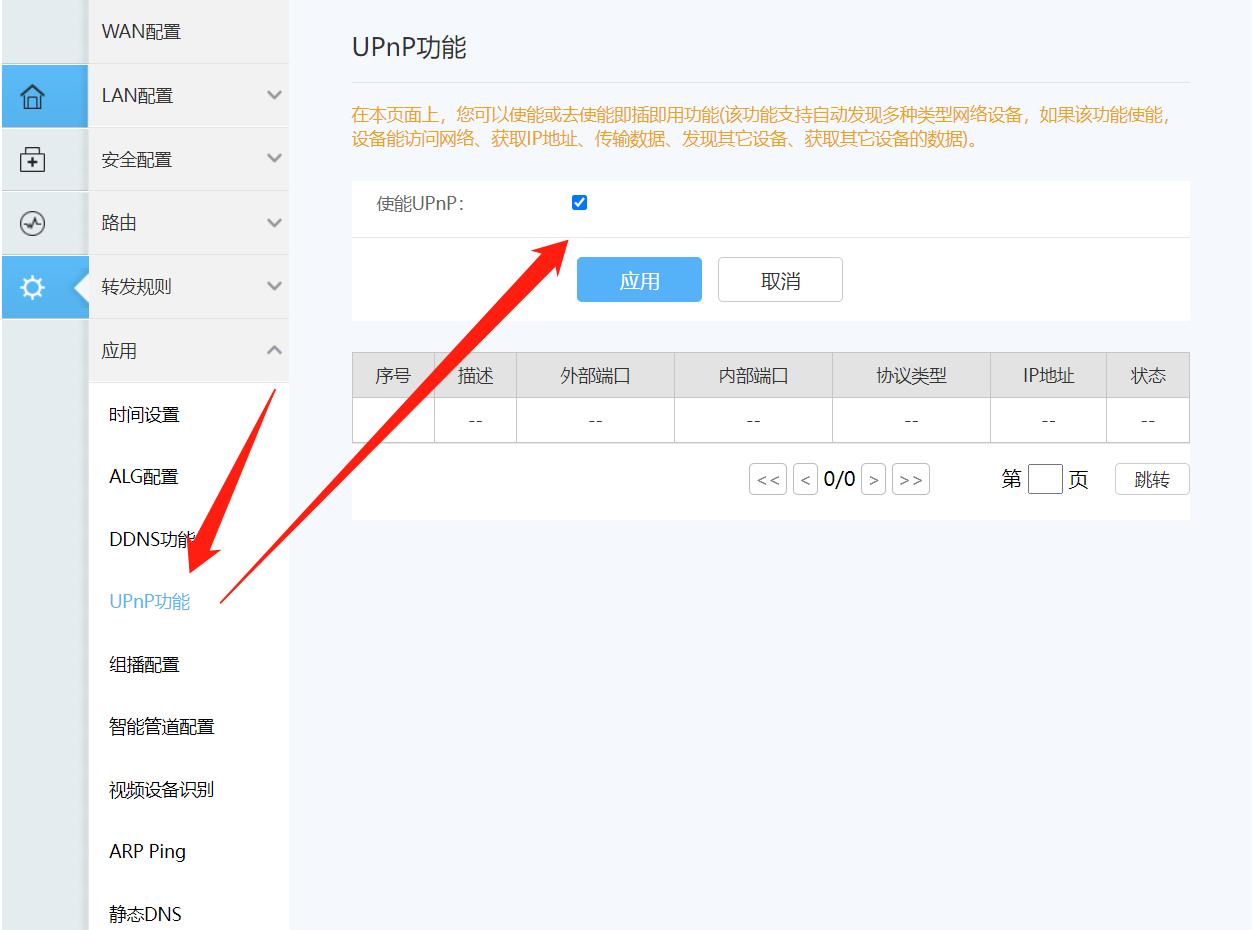Image resolution: width=1255 pixels, height=930 pixels.
Task: Collapse the 应用 menu section
Action: 189,351
